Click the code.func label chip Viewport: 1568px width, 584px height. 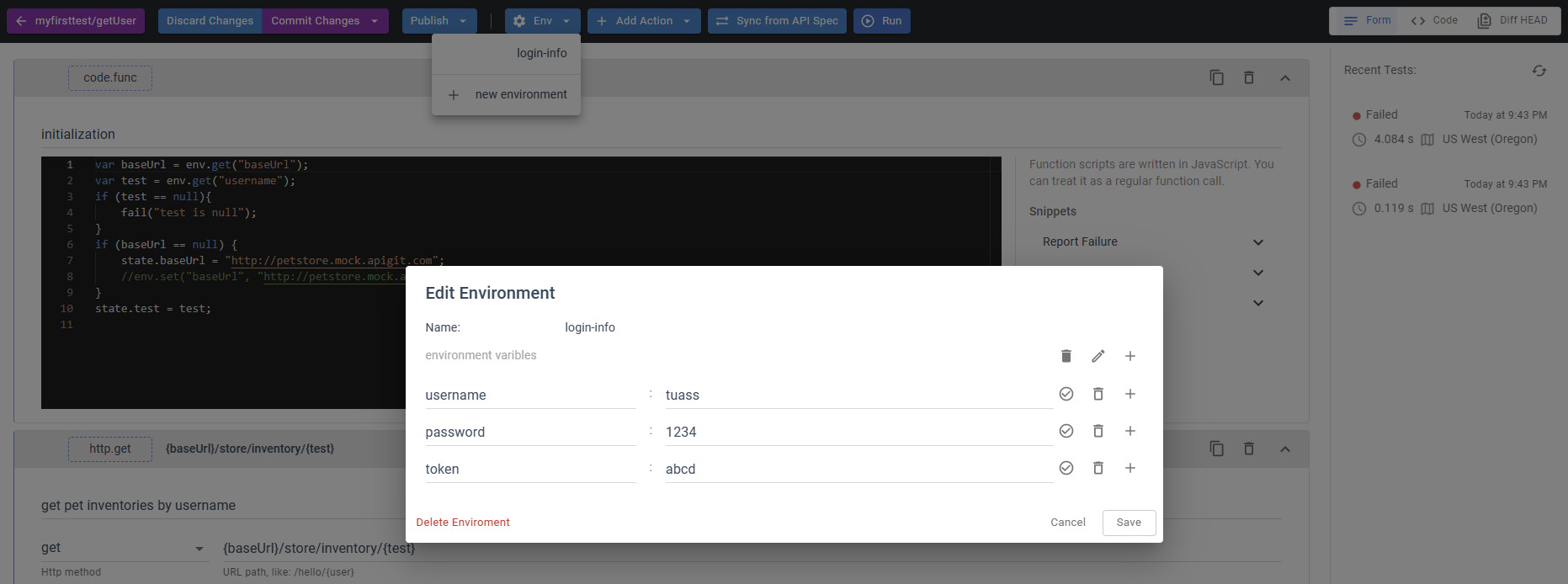(110, 77)
